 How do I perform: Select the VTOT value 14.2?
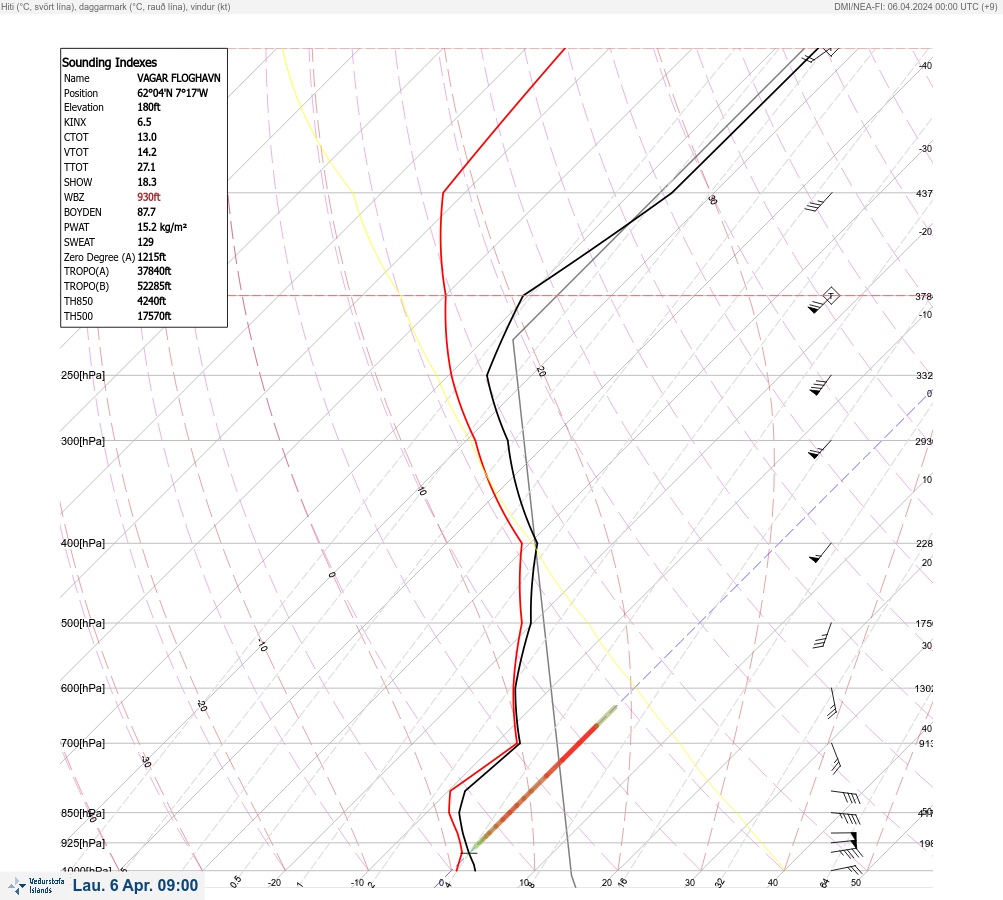[x=146, y=152]
